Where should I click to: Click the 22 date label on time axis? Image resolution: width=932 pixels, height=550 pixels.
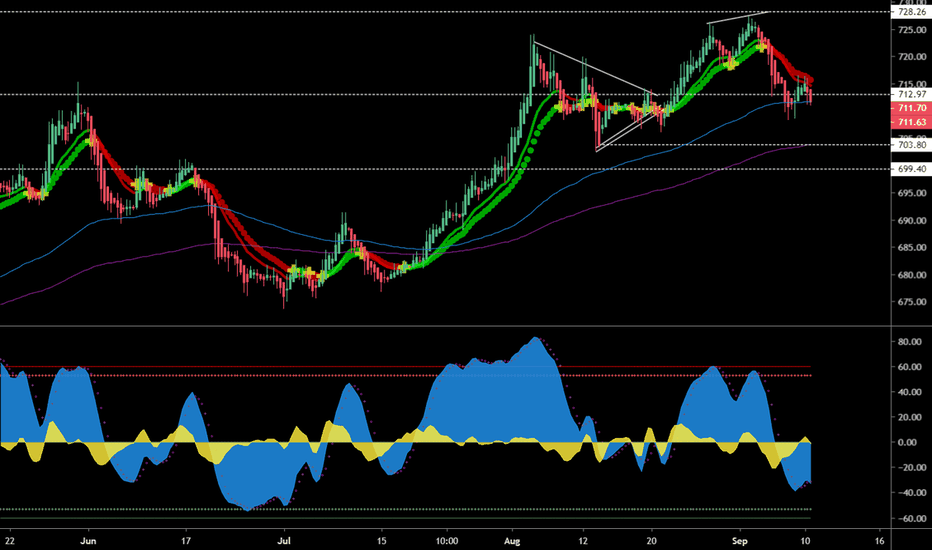coord(9,541)
